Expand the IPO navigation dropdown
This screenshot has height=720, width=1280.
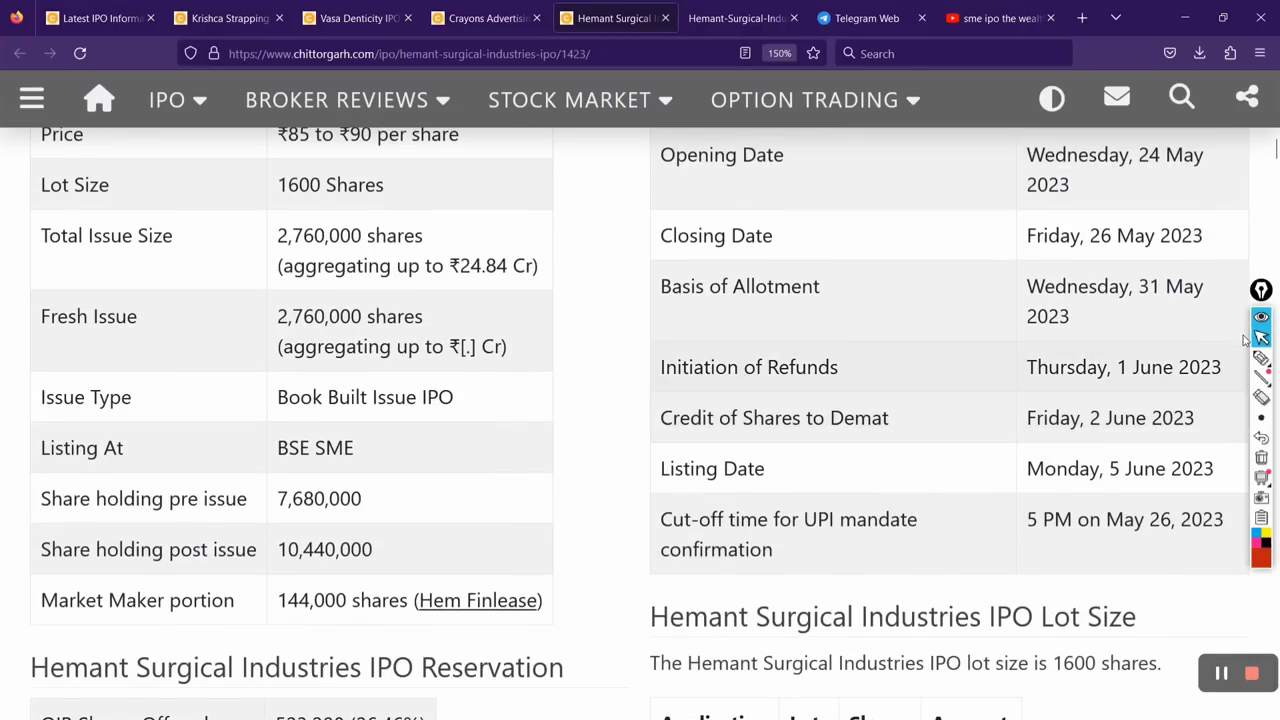click(177, 99)
